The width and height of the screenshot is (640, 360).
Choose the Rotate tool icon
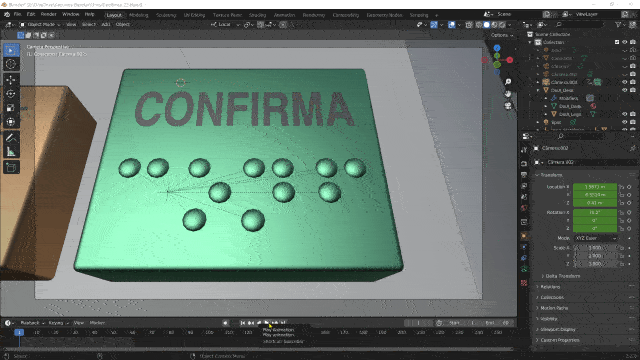pos(11,94)
